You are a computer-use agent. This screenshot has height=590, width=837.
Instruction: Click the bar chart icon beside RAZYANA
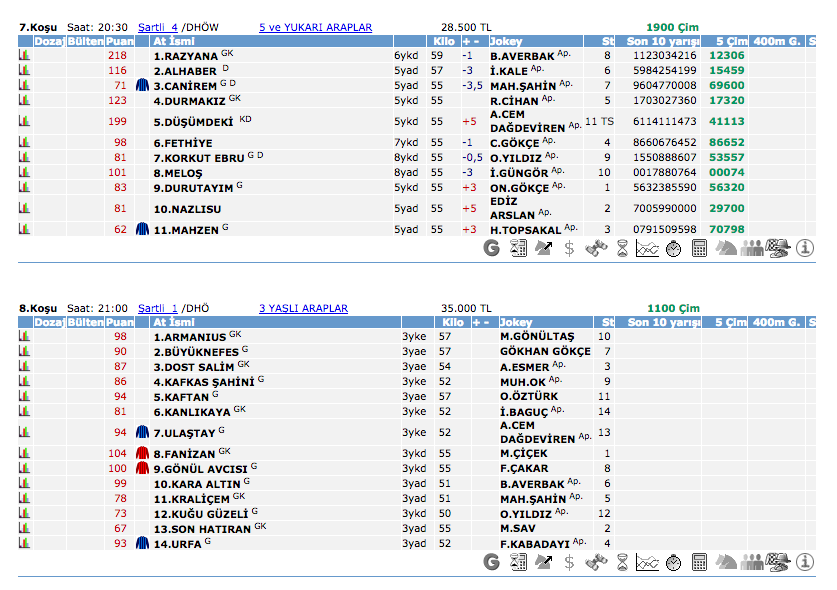[24, 56]
